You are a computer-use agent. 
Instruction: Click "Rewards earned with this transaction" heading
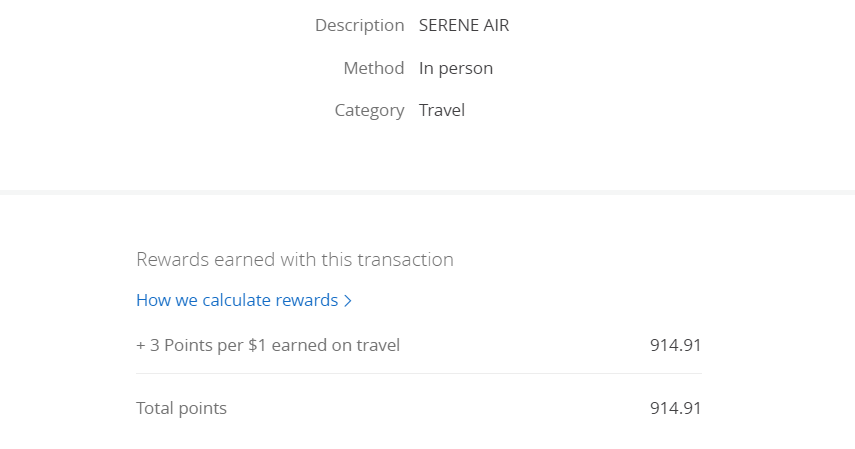pyautogui.click(x=294, y=260)
